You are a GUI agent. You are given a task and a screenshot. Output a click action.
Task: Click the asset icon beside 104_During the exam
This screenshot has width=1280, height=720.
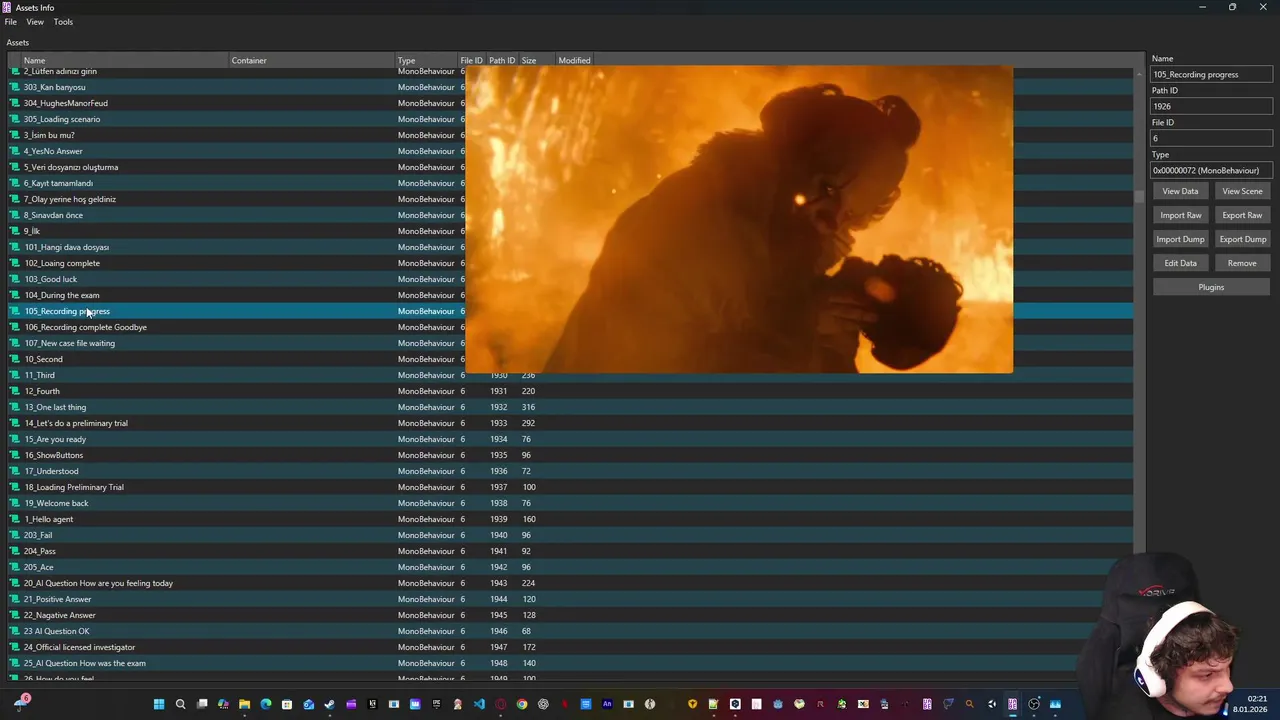pos(15,295)
